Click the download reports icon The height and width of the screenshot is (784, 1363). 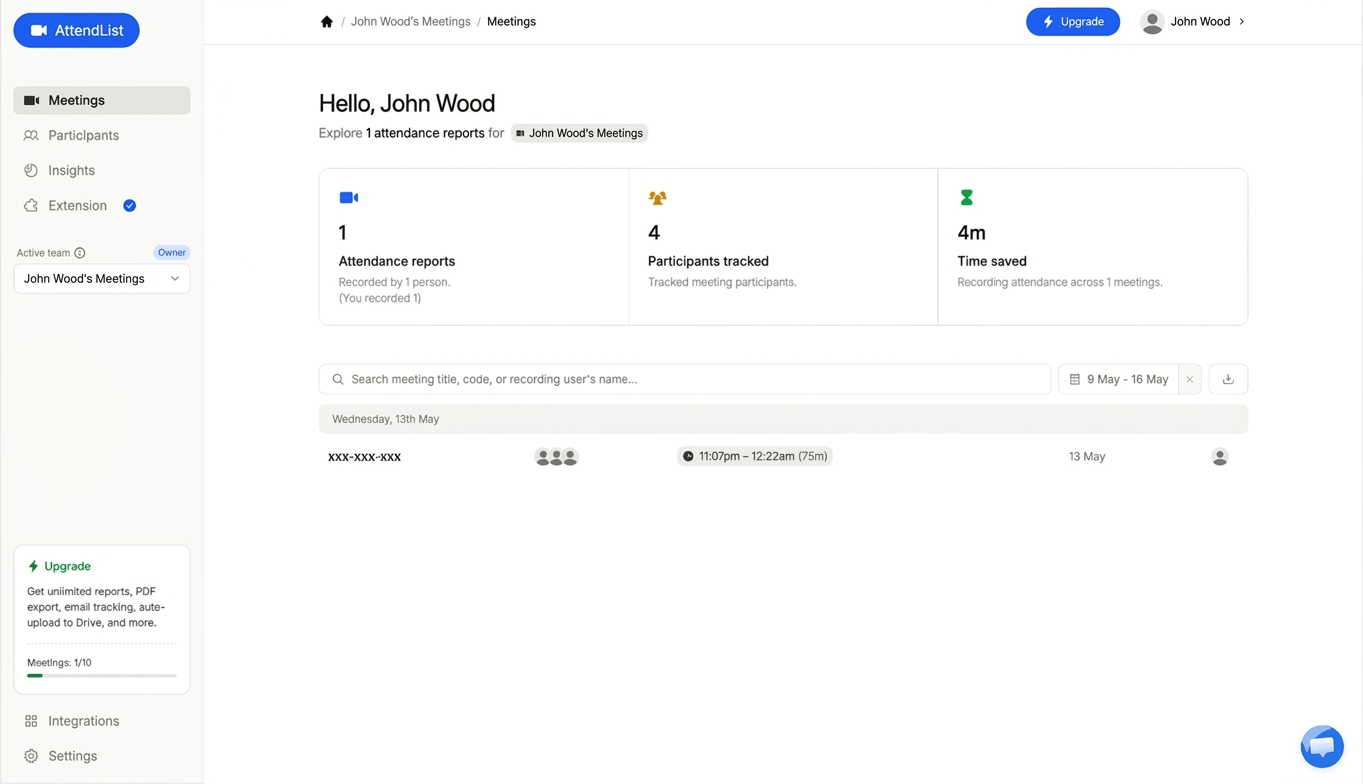point(1228,379)
